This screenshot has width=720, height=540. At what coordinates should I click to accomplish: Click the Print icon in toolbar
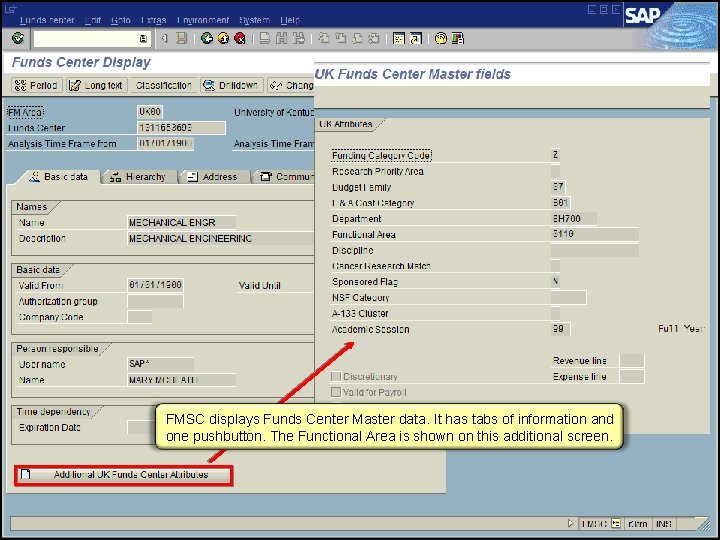[264, 38]
